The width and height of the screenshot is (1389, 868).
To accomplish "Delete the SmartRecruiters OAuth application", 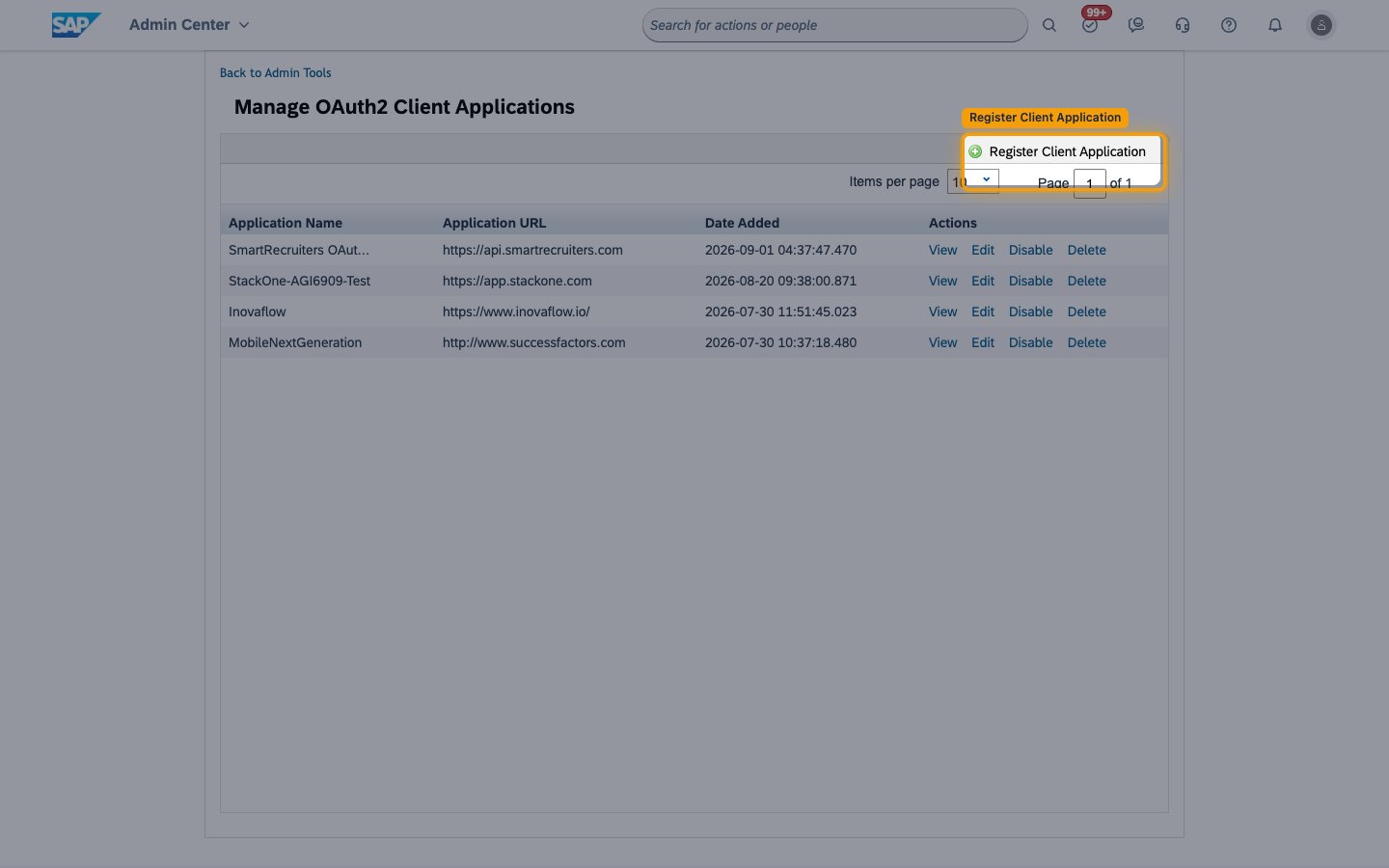I will [x=1087, y=250].
